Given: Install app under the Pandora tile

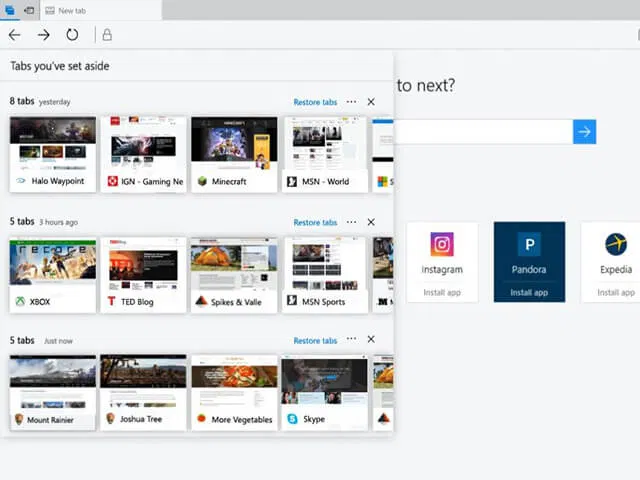Looking at the screenshot, I should pos(529,292).
